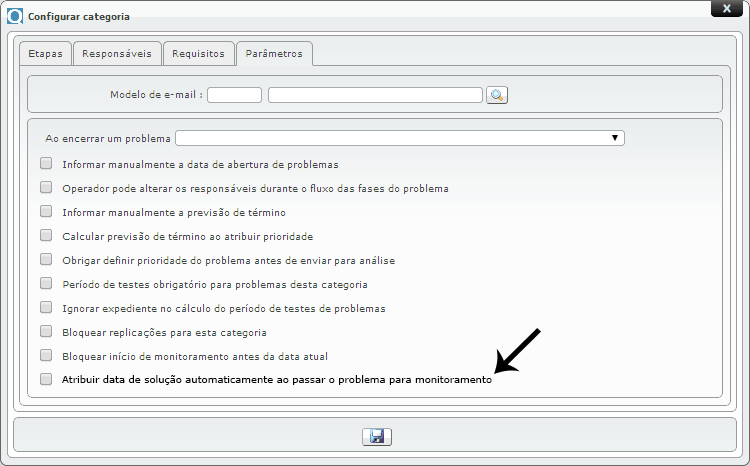Click the app logo icon in title bar
This screenshot has height=466, width=750.
click(15, 17)
